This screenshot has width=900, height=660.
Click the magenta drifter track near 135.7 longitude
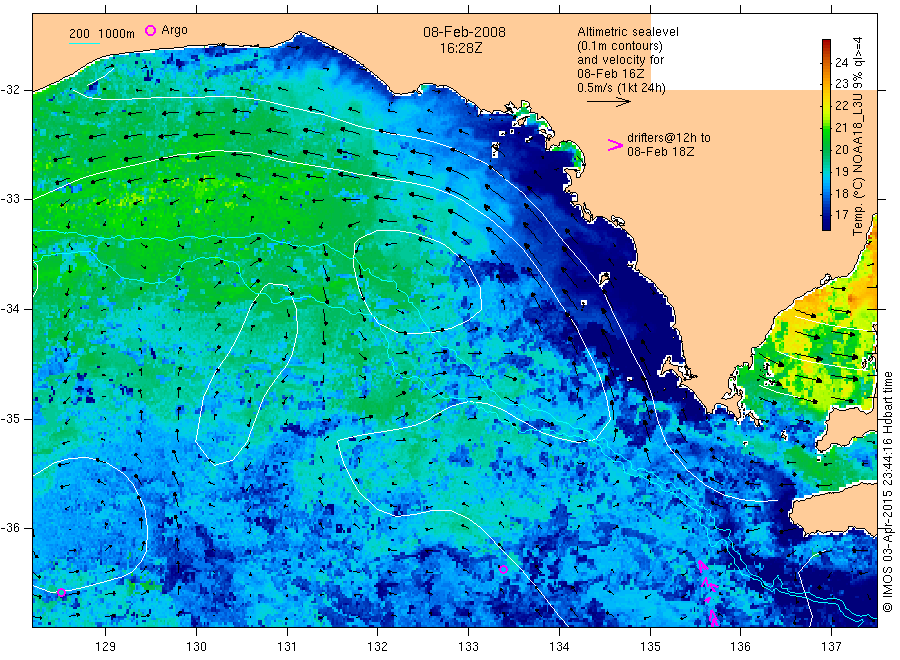[709, 592]
